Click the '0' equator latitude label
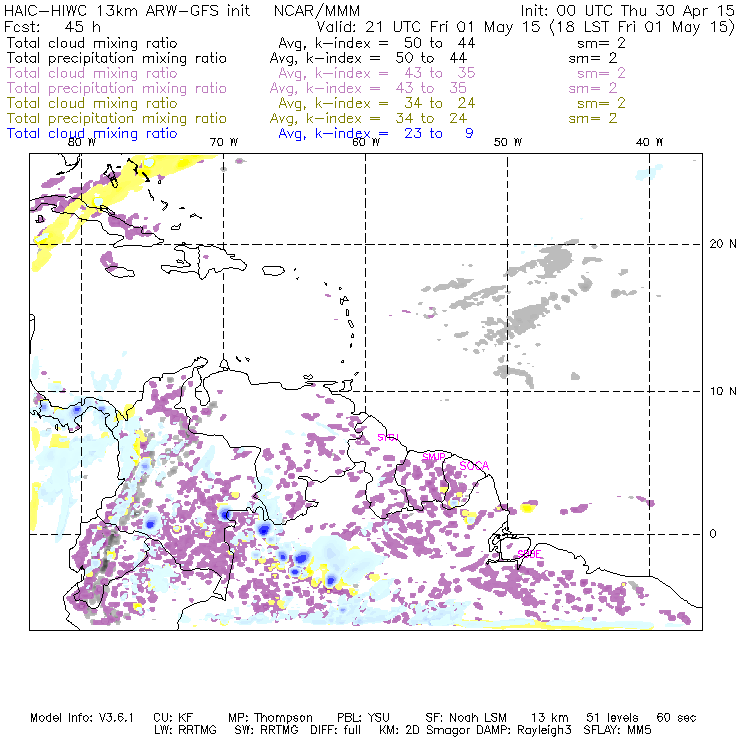 point(713,533)
